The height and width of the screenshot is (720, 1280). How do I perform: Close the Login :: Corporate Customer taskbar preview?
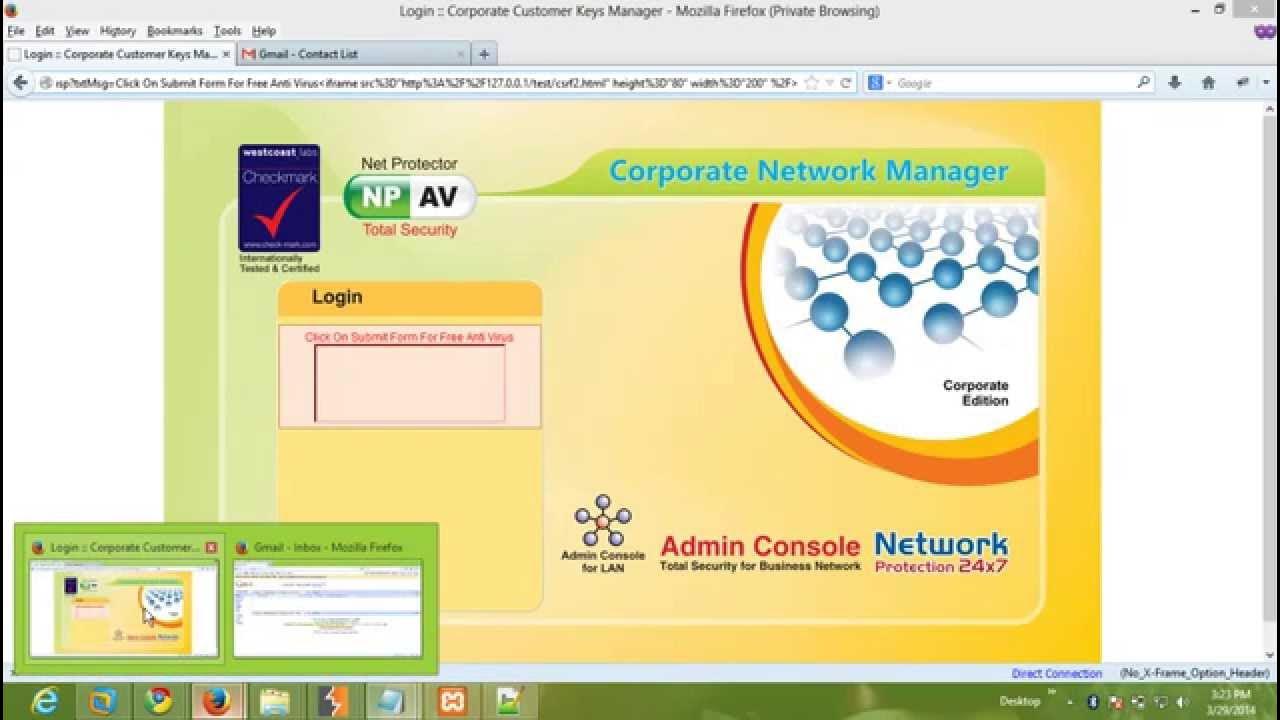211,547
